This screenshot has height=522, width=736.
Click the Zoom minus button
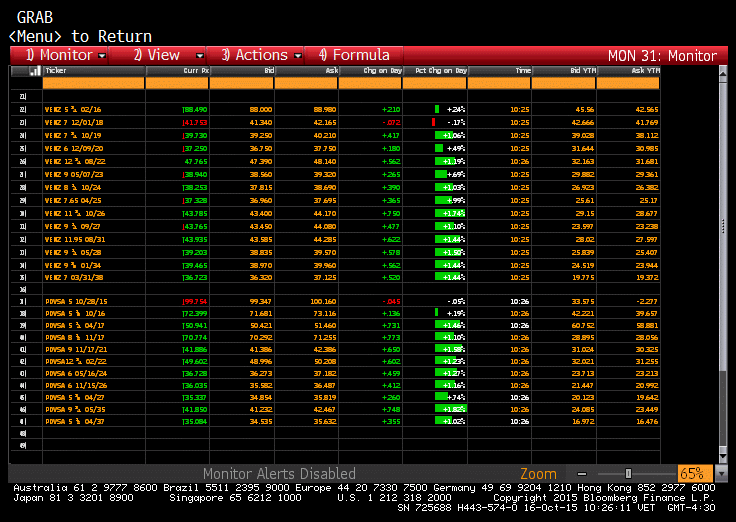[x=582, y=474]
